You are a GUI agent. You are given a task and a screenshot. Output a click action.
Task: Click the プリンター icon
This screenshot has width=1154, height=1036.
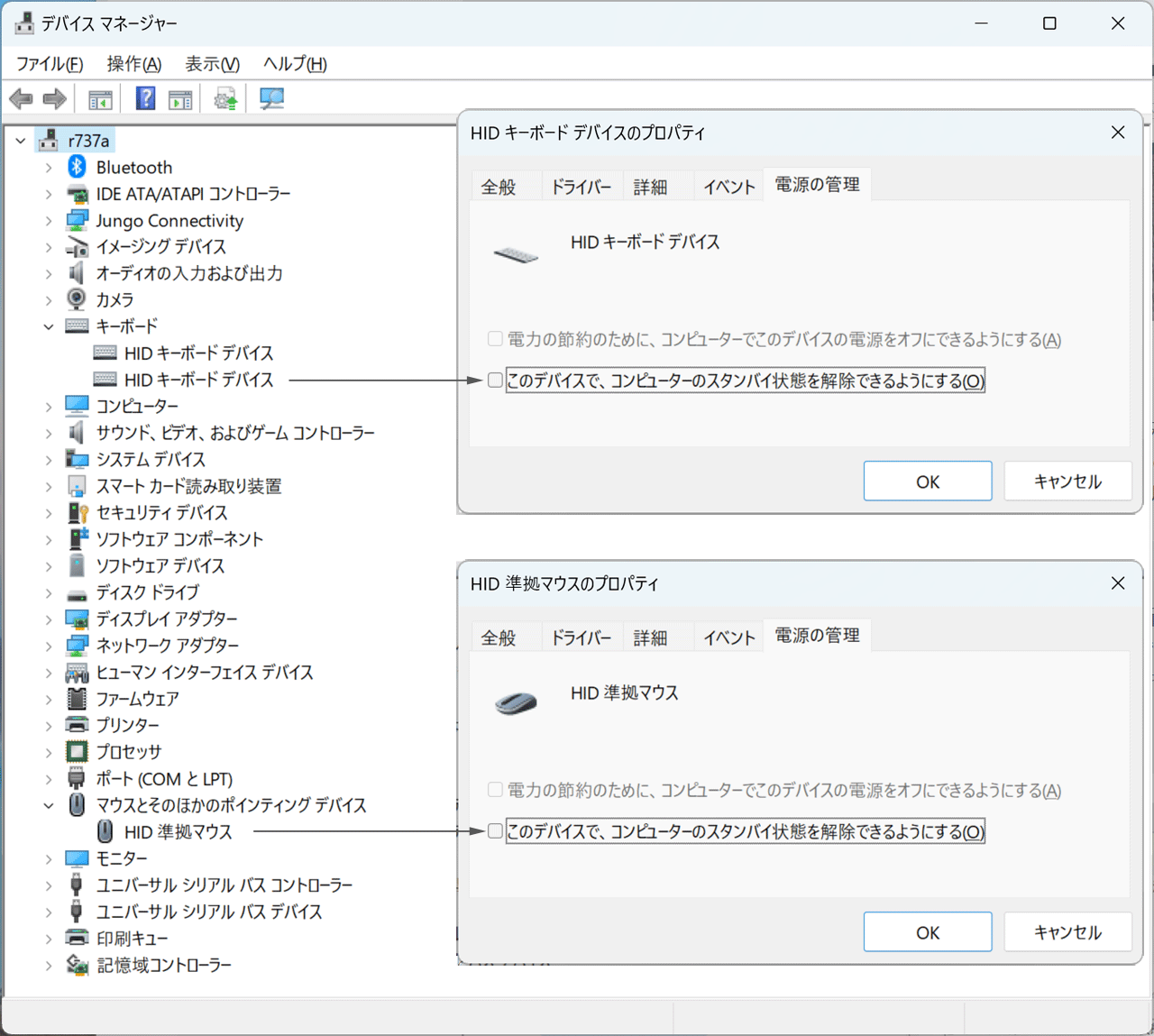(78, 725)
